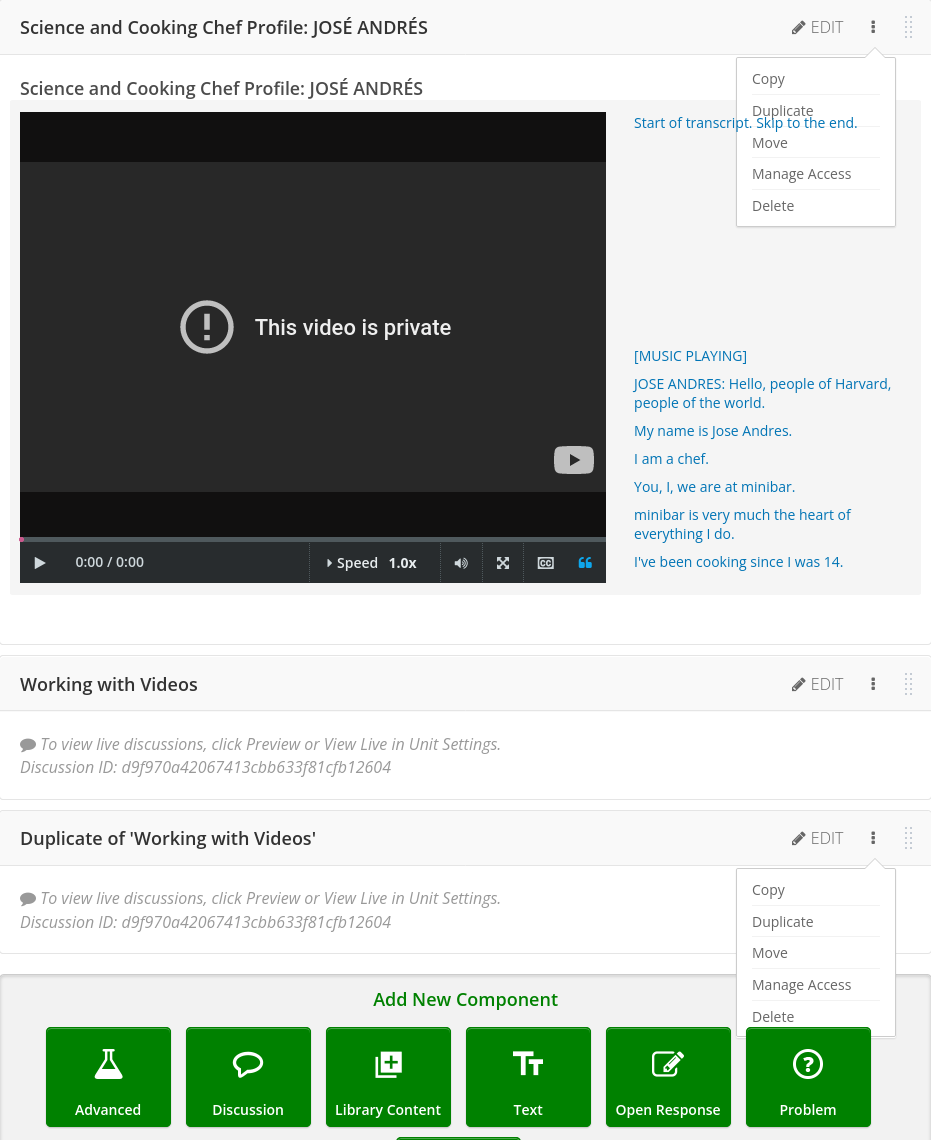Click transcript line 'minibar is very much the heart'

[742, 524]
